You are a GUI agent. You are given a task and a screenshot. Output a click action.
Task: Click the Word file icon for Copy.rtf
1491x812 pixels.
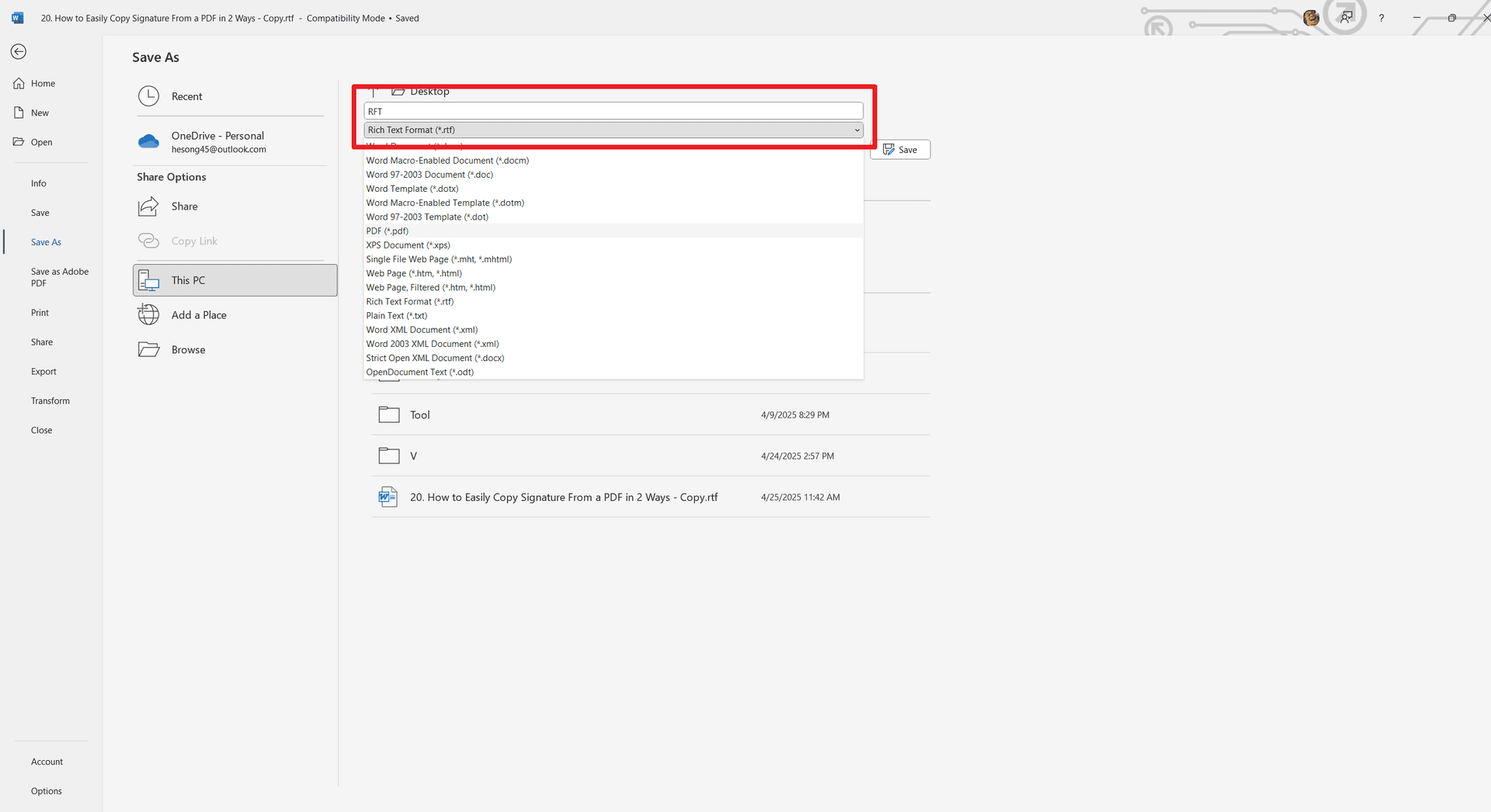(388, 498)
